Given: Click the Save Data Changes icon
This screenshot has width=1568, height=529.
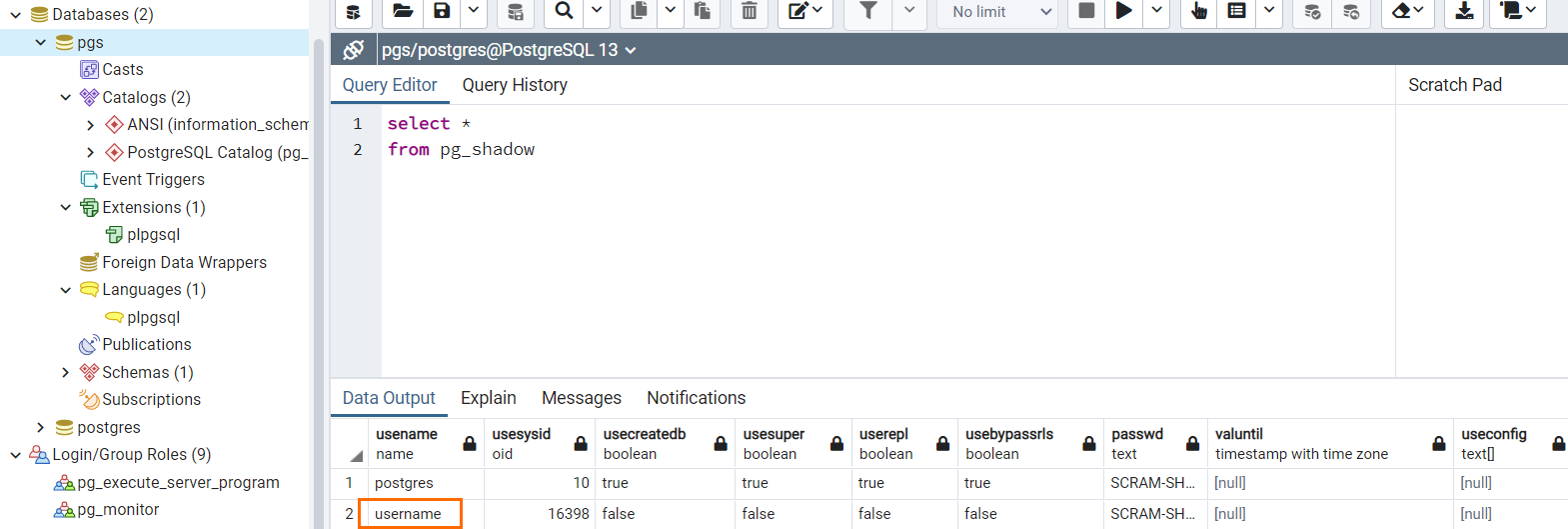Looking at the screenshot, I should coord(516,11).
